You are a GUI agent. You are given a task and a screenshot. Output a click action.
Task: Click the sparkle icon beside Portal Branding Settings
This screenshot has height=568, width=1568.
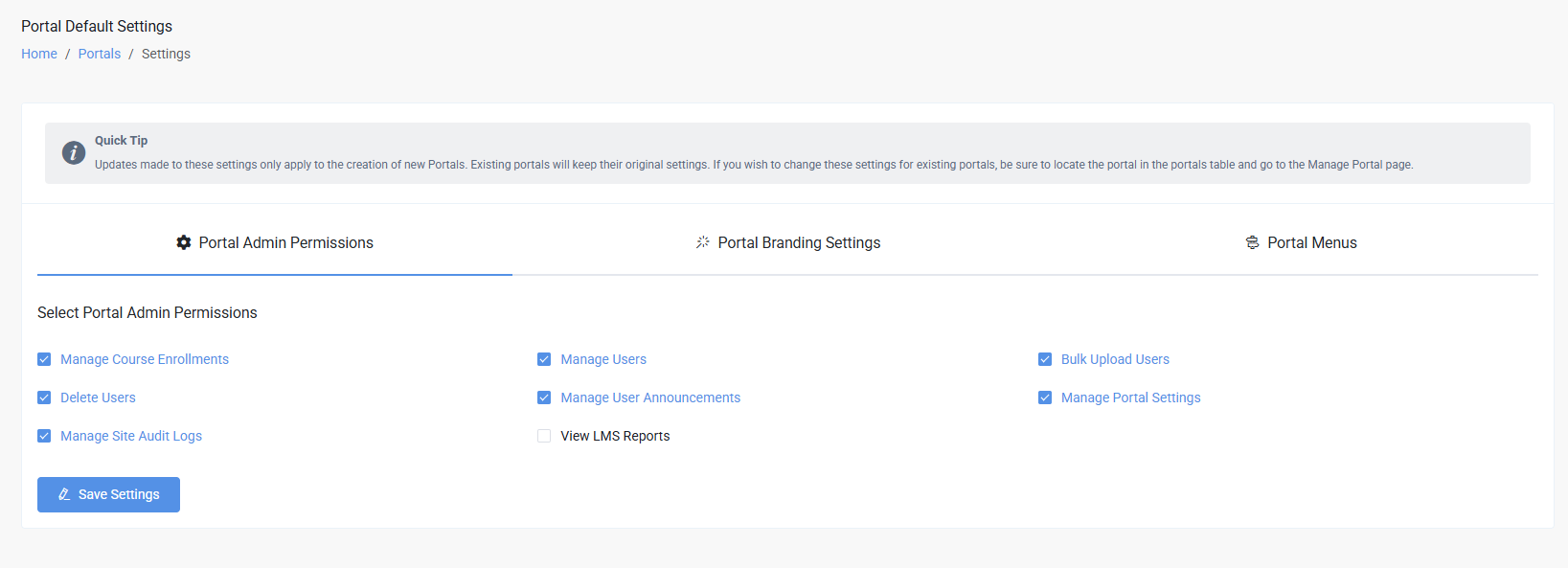[x=702, y=242]
